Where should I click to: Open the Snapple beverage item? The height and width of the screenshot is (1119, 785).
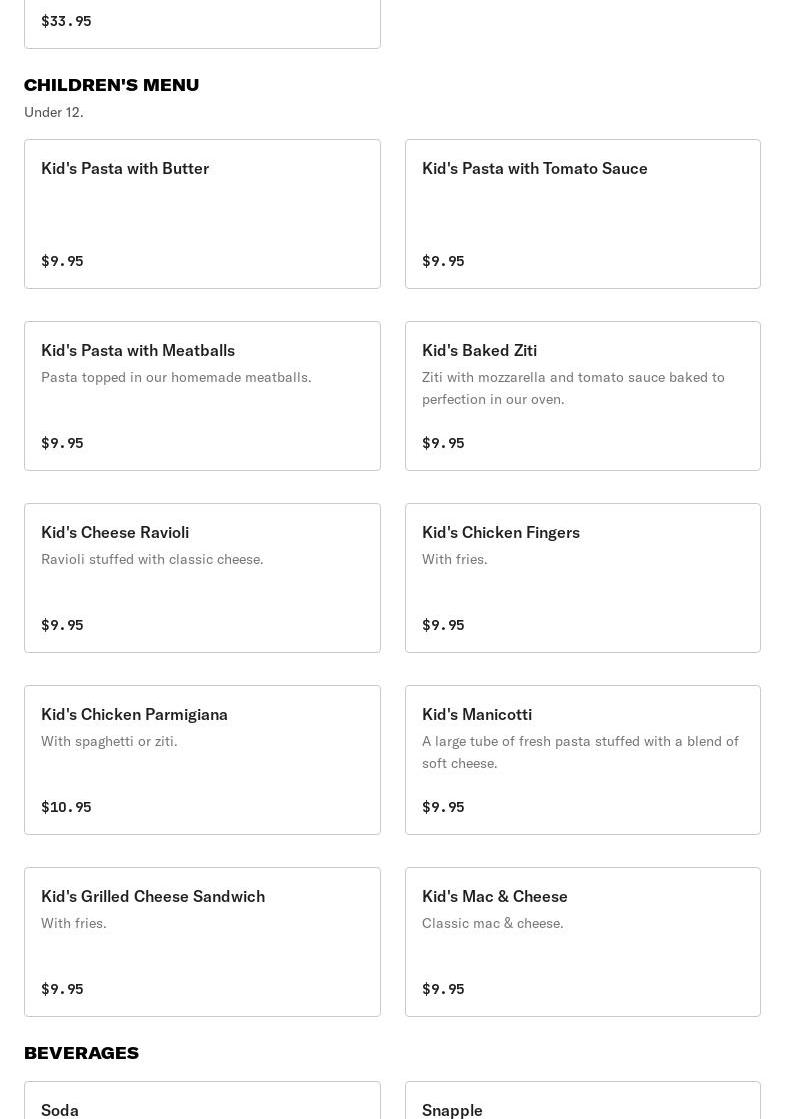click(582, 1102)
